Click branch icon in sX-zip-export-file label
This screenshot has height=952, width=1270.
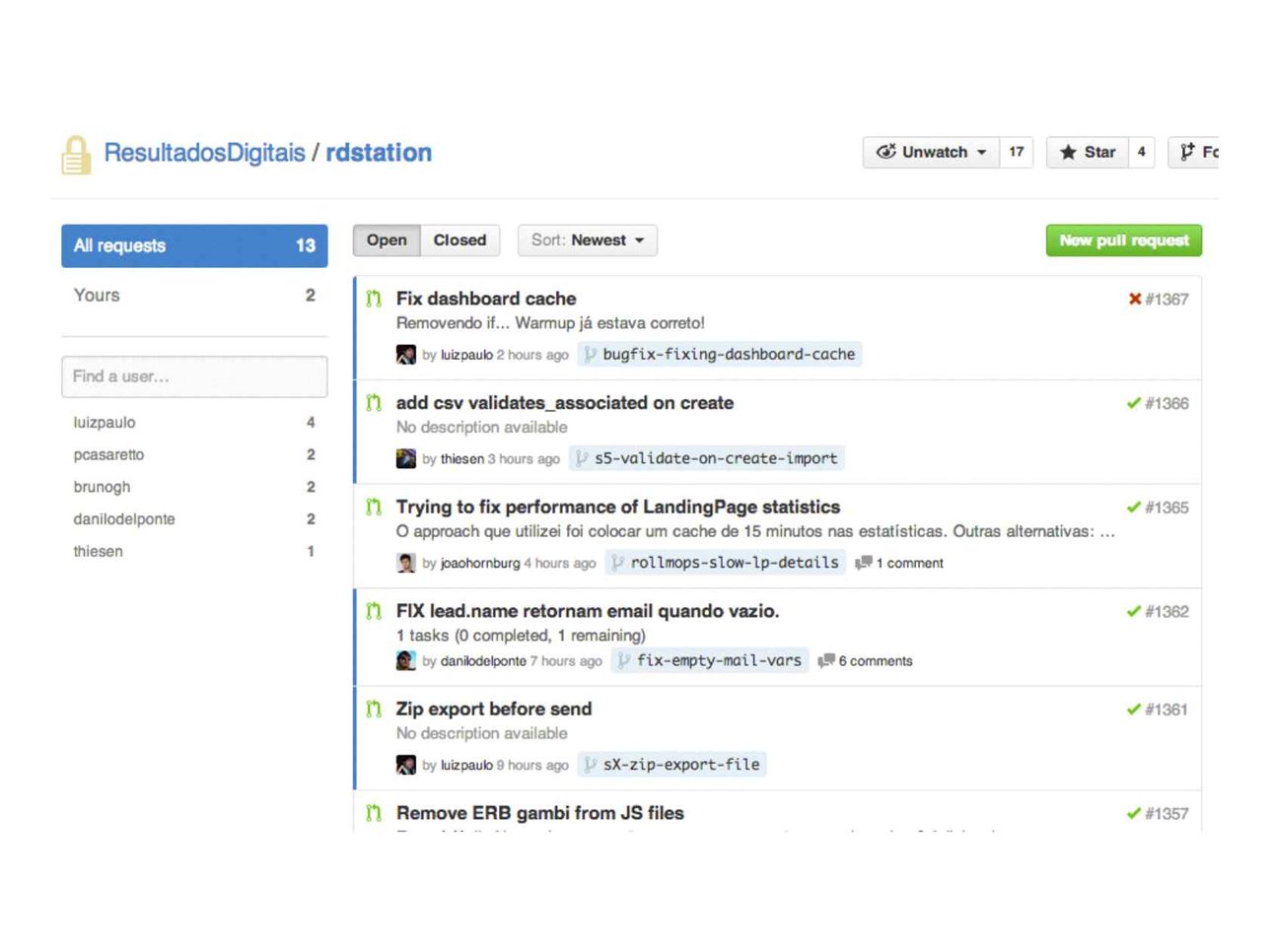(x=590, y=765)
